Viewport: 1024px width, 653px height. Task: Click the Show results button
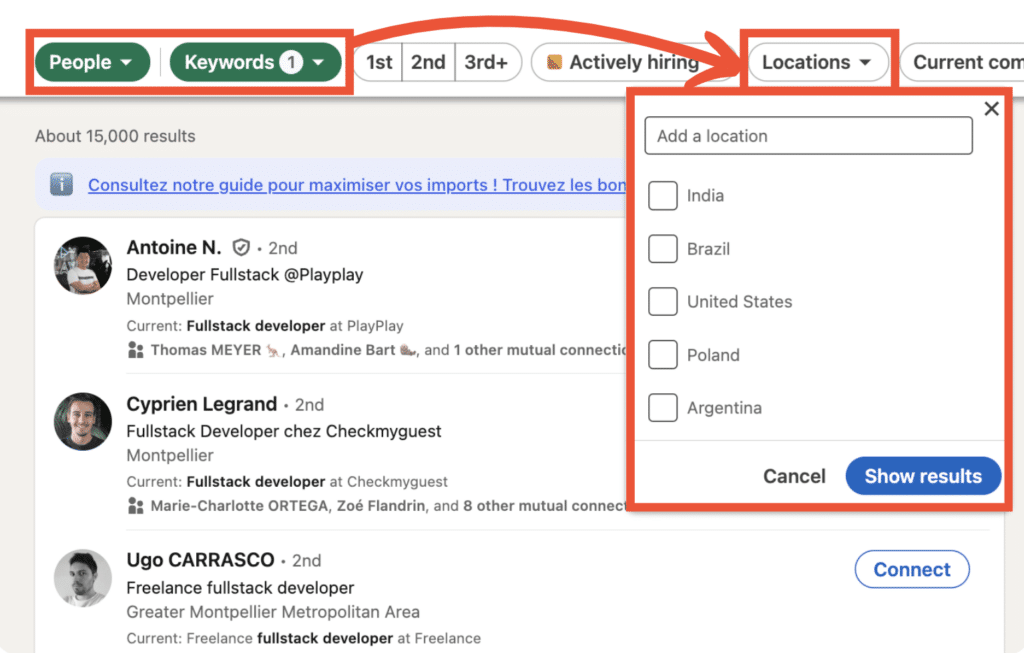pyautogui.click(x=922, y=476)
